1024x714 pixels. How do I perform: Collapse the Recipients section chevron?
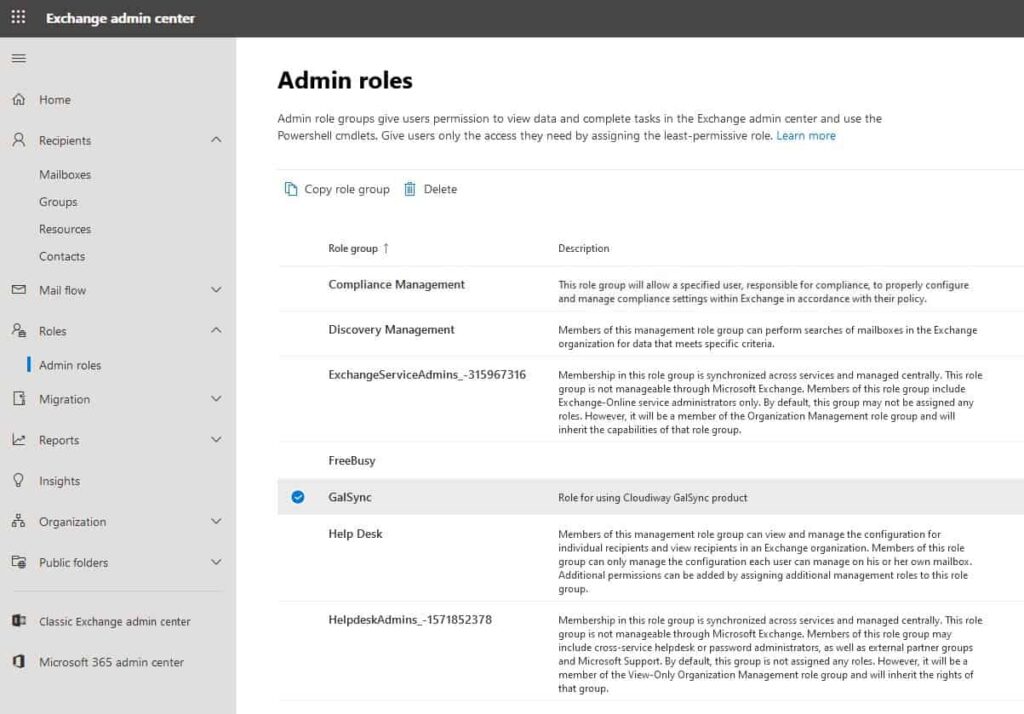(216, 140)
